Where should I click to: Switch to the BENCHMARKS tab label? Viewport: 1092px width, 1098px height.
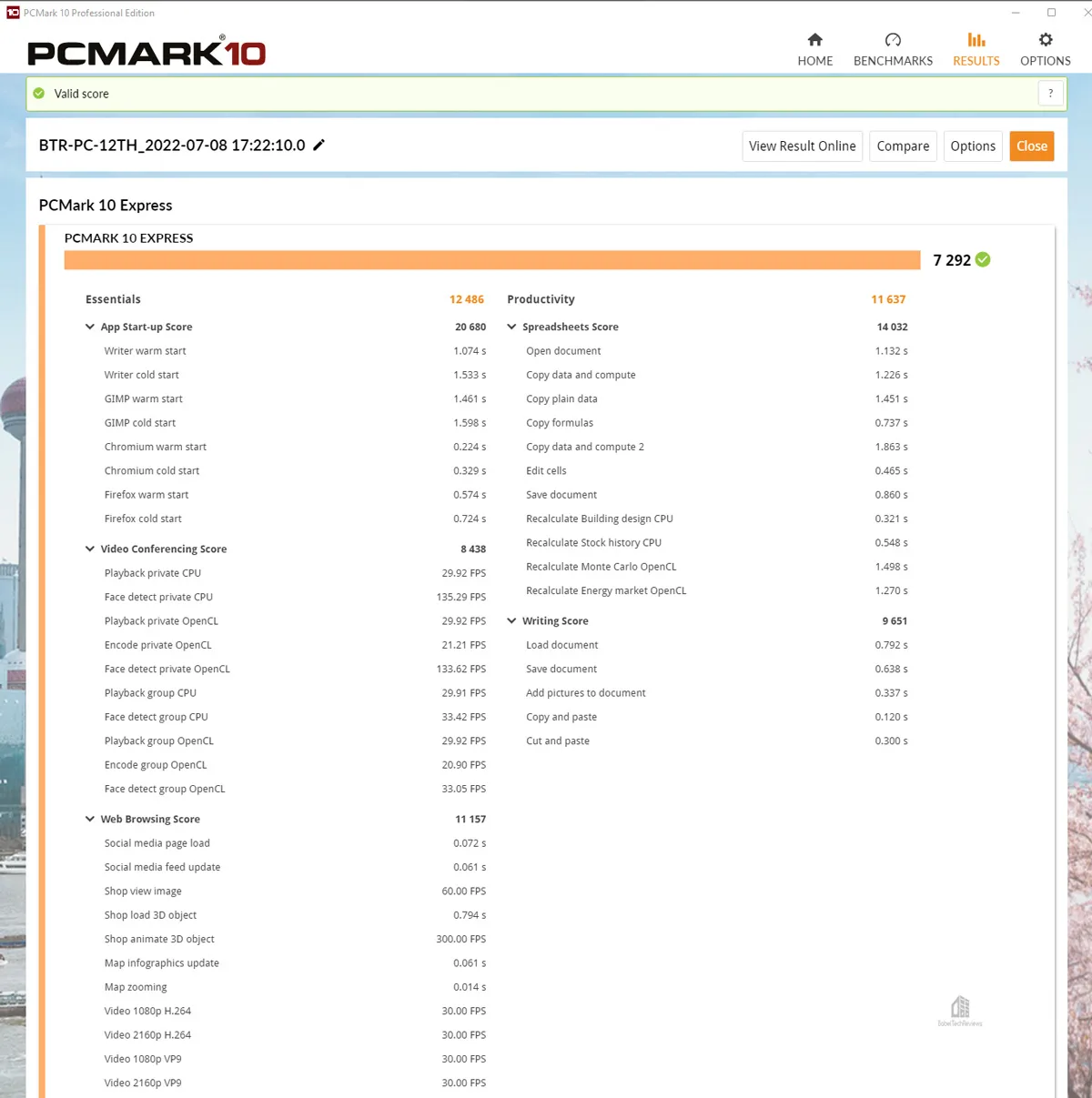(893, 61)
